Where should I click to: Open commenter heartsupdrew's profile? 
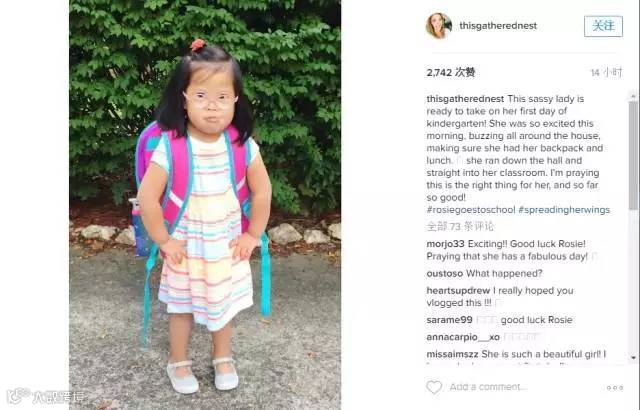pyautogui.click(x=458, y=290)
